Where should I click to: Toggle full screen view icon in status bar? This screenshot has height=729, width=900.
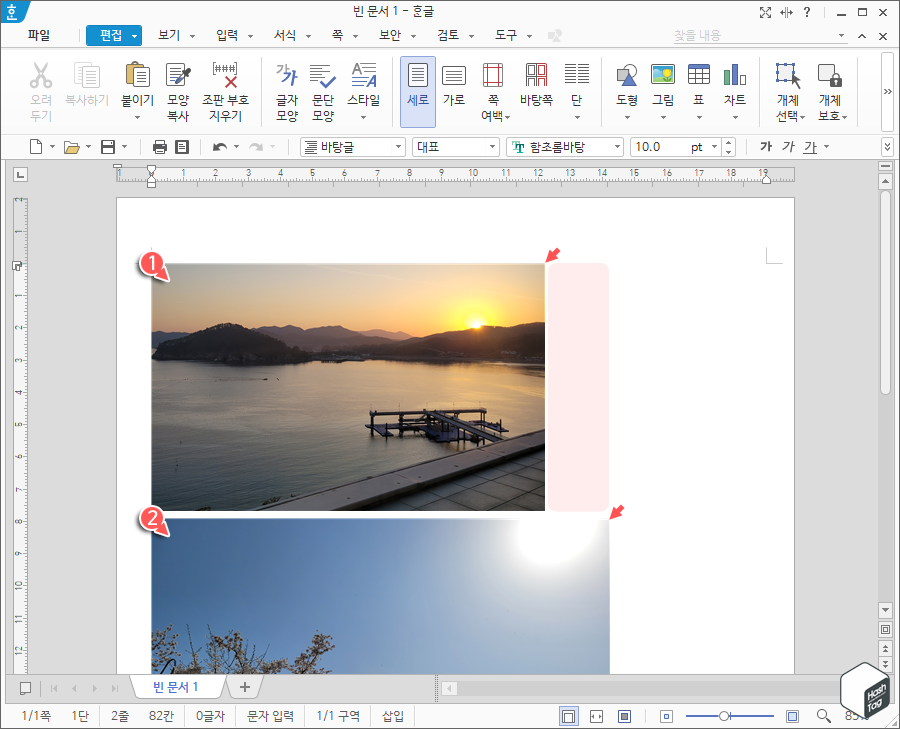click(624, 716)
